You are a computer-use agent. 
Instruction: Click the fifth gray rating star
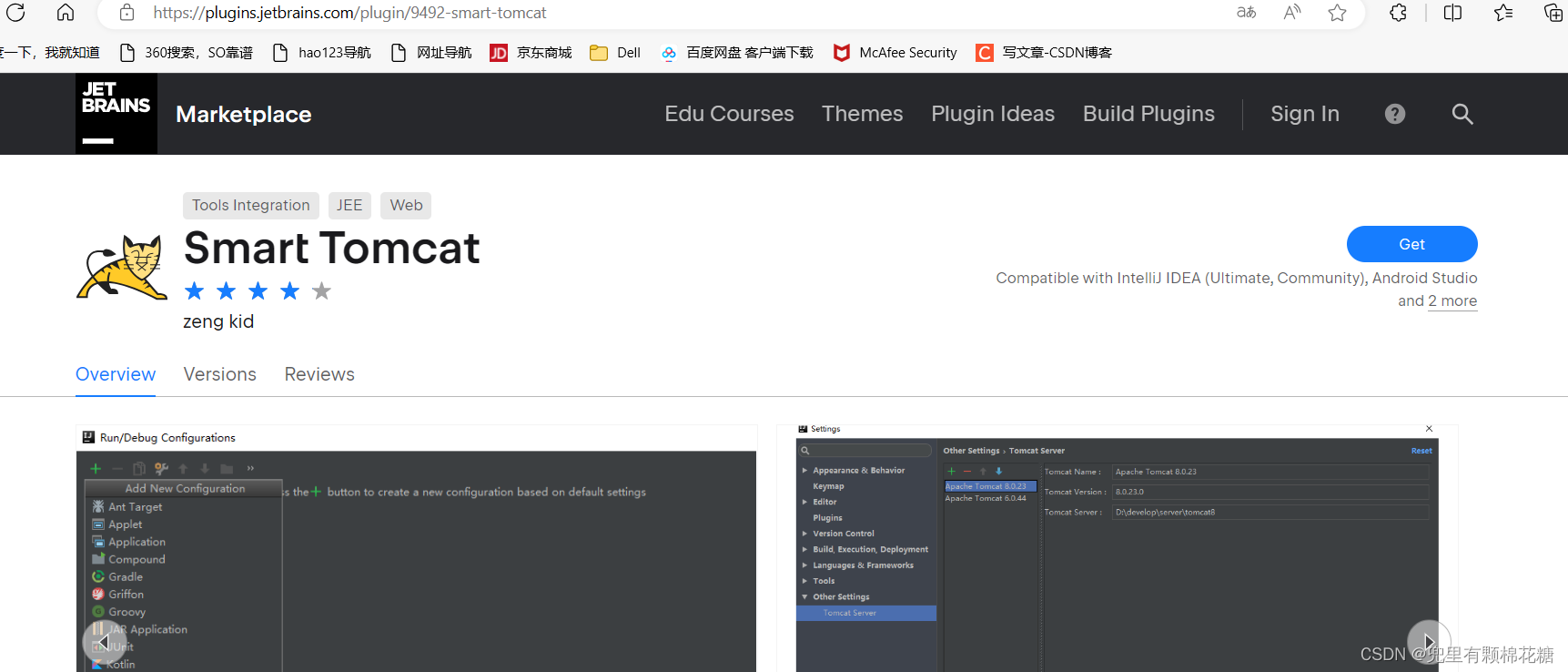point(321,291)
